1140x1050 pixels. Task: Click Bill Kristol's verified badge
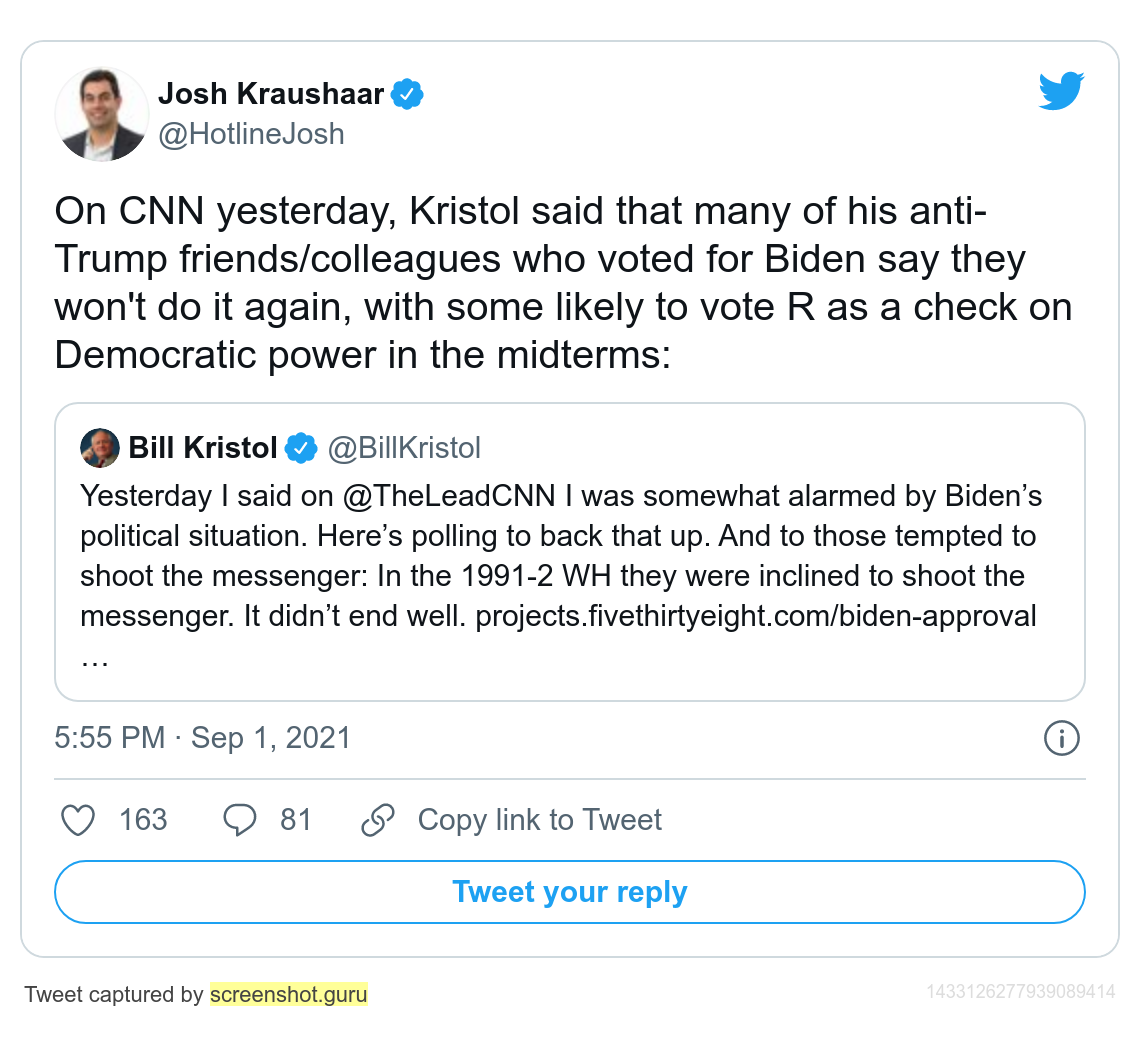[301, 448]
